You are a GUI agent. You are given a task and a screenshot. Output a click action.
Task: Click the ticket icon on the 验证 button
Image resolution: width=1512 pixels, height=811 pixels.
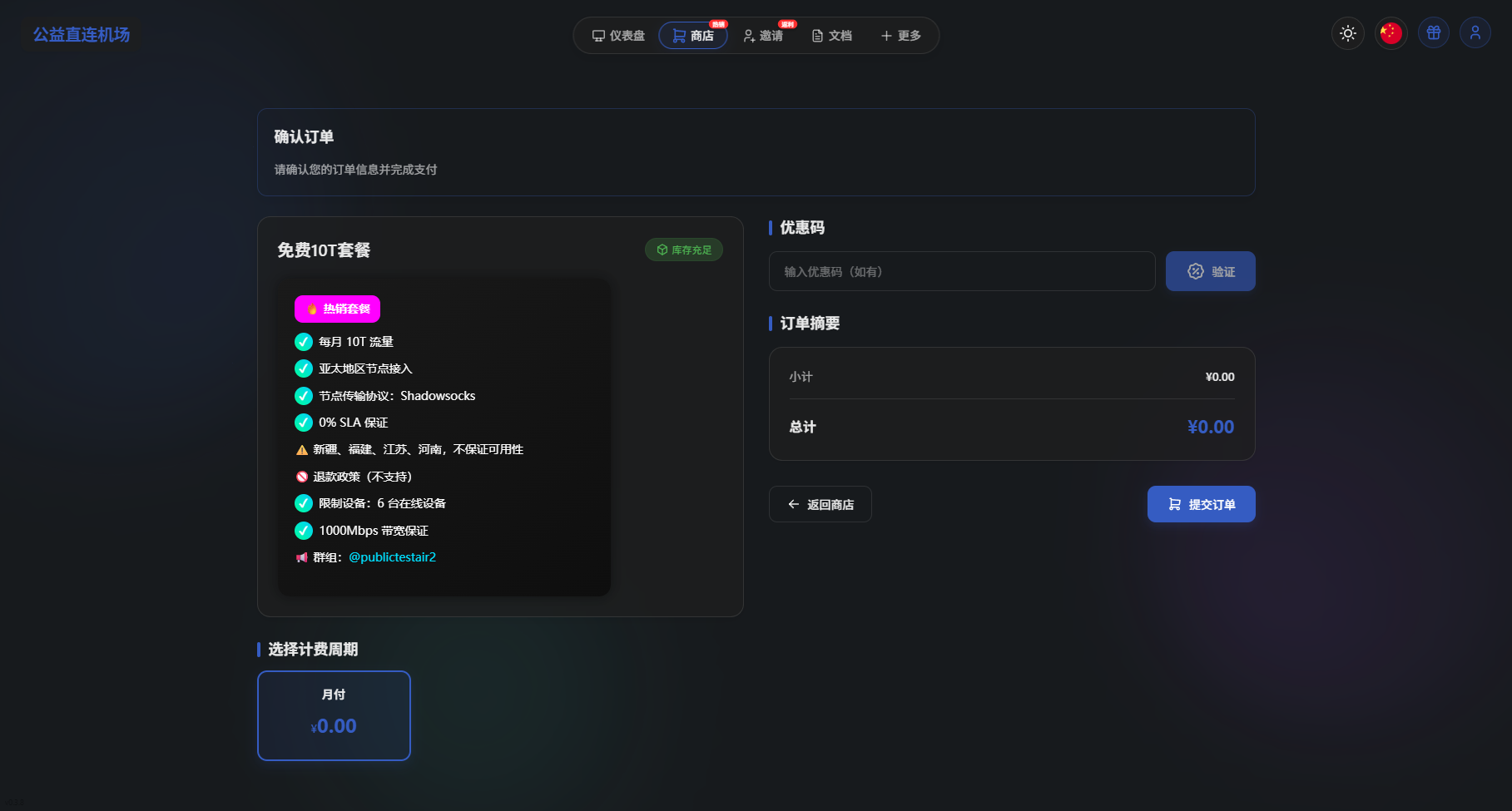[1195, 271]
